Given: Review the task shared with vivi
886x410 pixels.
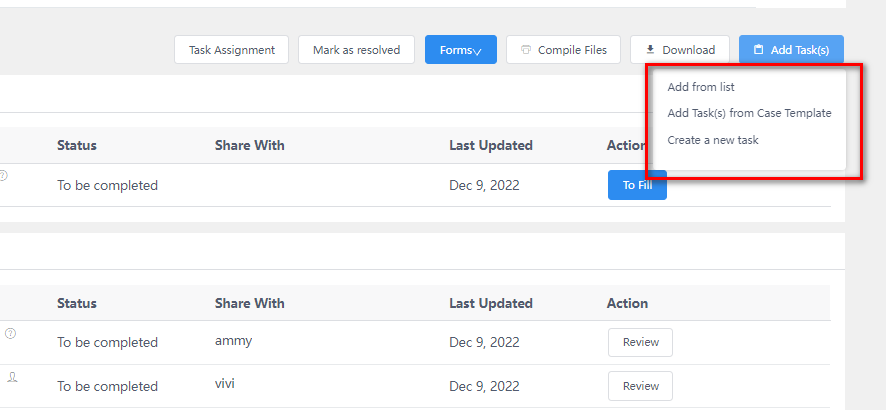Looking at the screenshot, I should point(640,386).
